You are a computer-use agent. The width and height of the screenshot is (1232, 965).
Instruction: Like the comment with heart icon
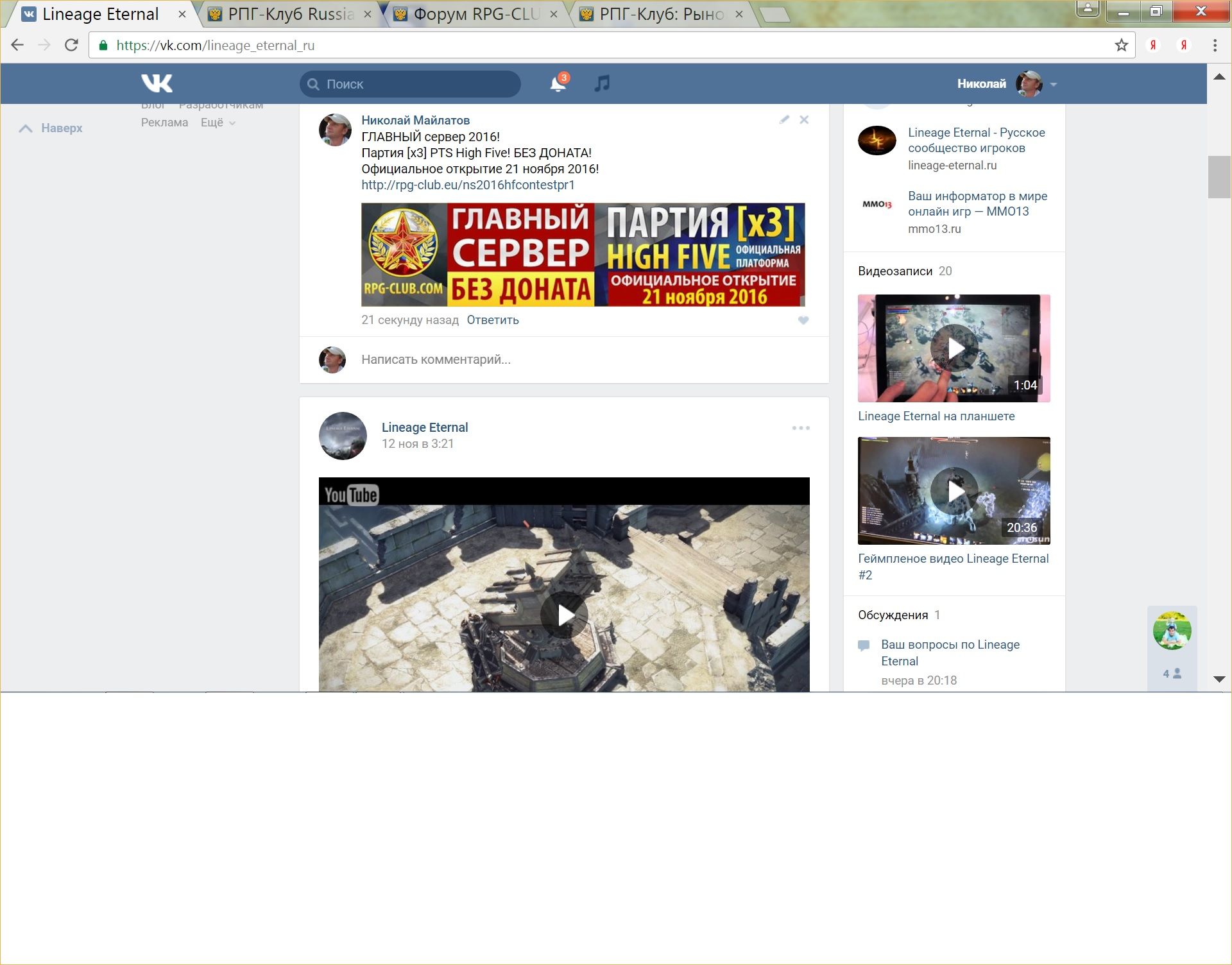pos(803,320)
